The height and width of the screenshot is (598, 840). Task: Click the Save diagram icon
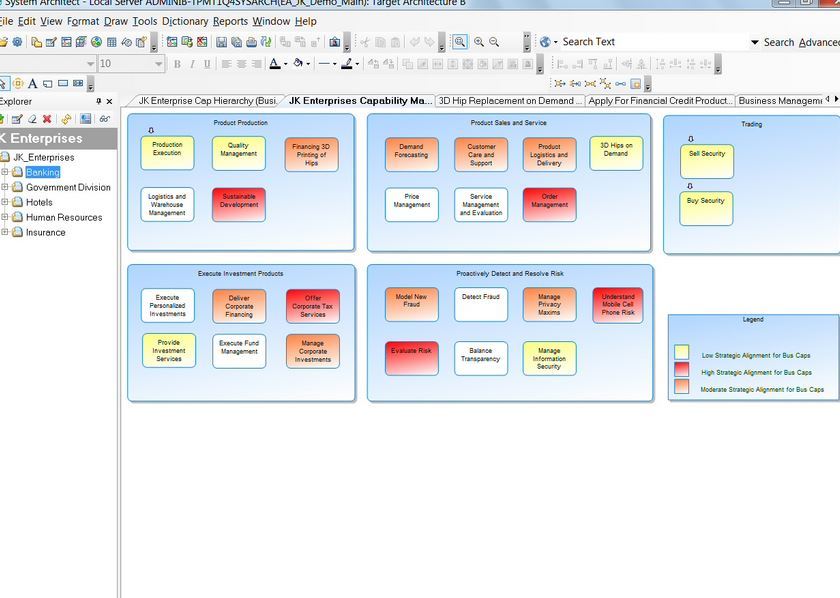click(x=221, y=42)
